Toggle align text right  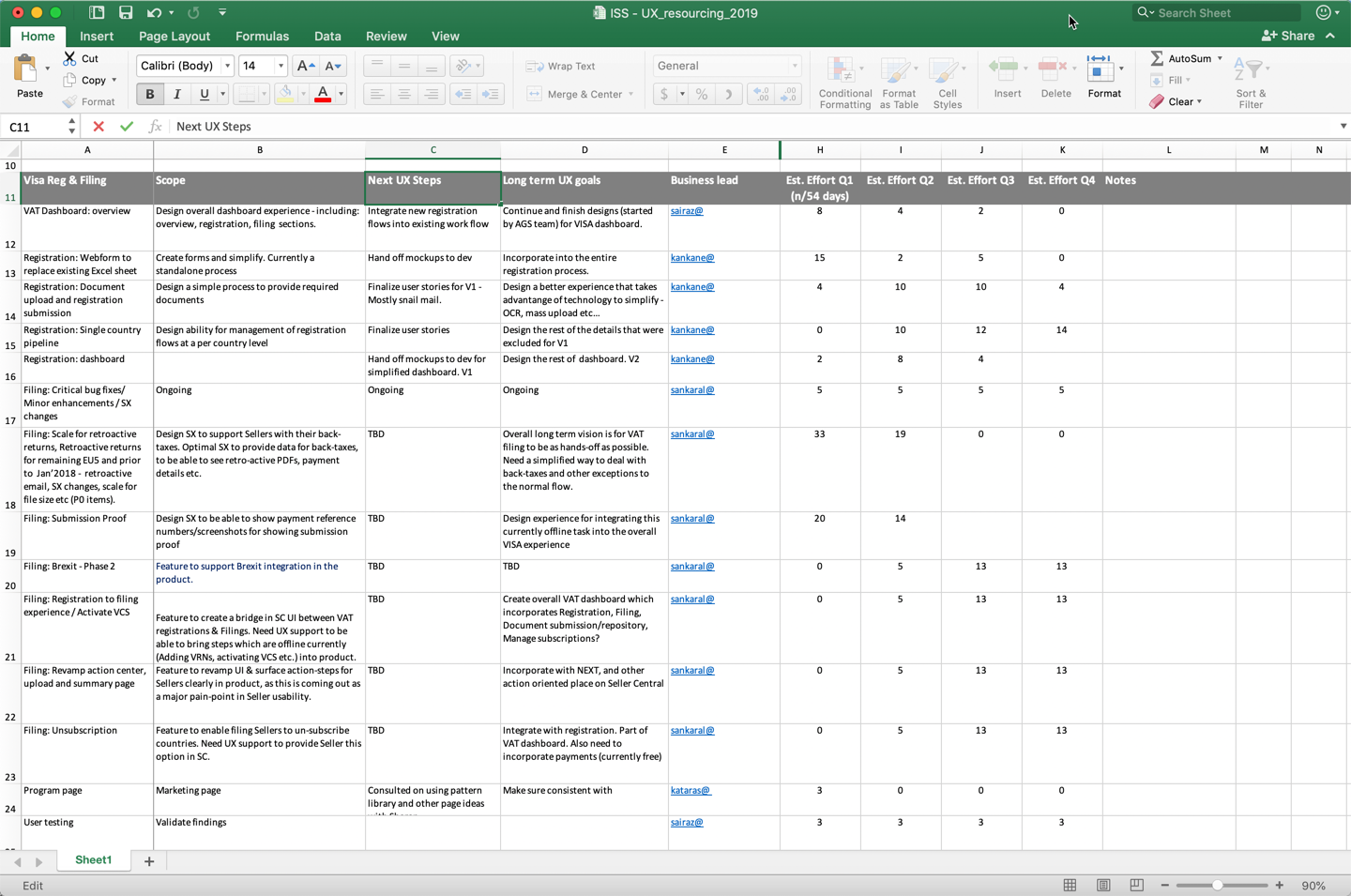(x=432, y=94)
